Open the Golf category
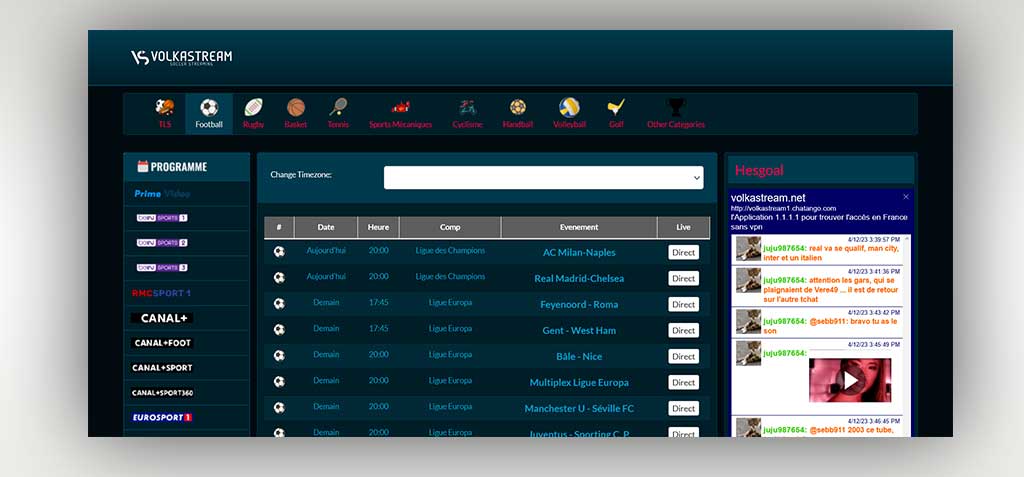 pyautogui.click(x=616, y=113)
